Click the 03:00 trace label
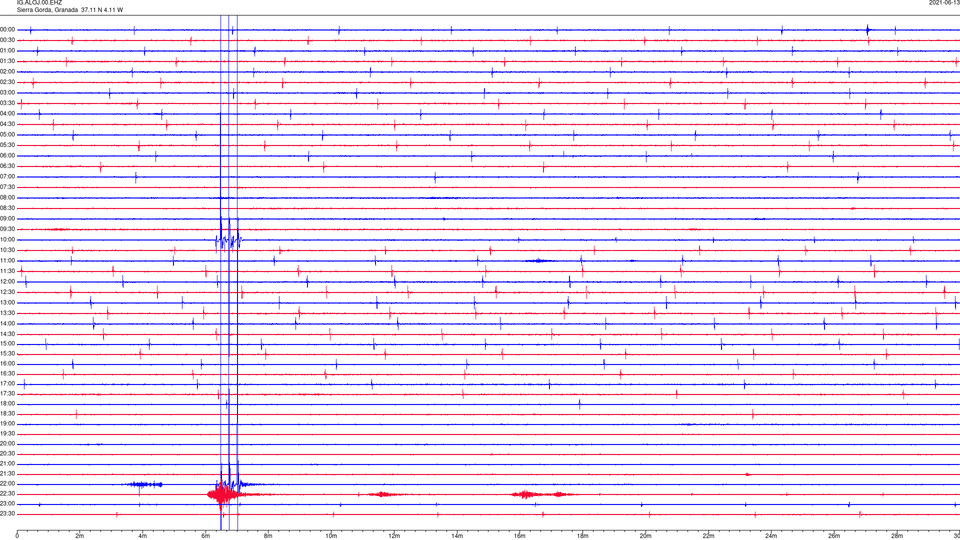The width and height of the screenshot is (960, 540). click(8, 93)
